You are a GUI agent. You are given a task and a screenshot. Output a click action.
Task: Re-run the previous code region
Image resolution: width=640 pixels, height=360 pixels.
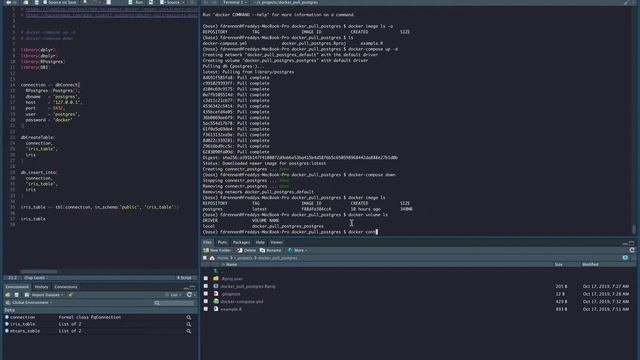[151, 2]
